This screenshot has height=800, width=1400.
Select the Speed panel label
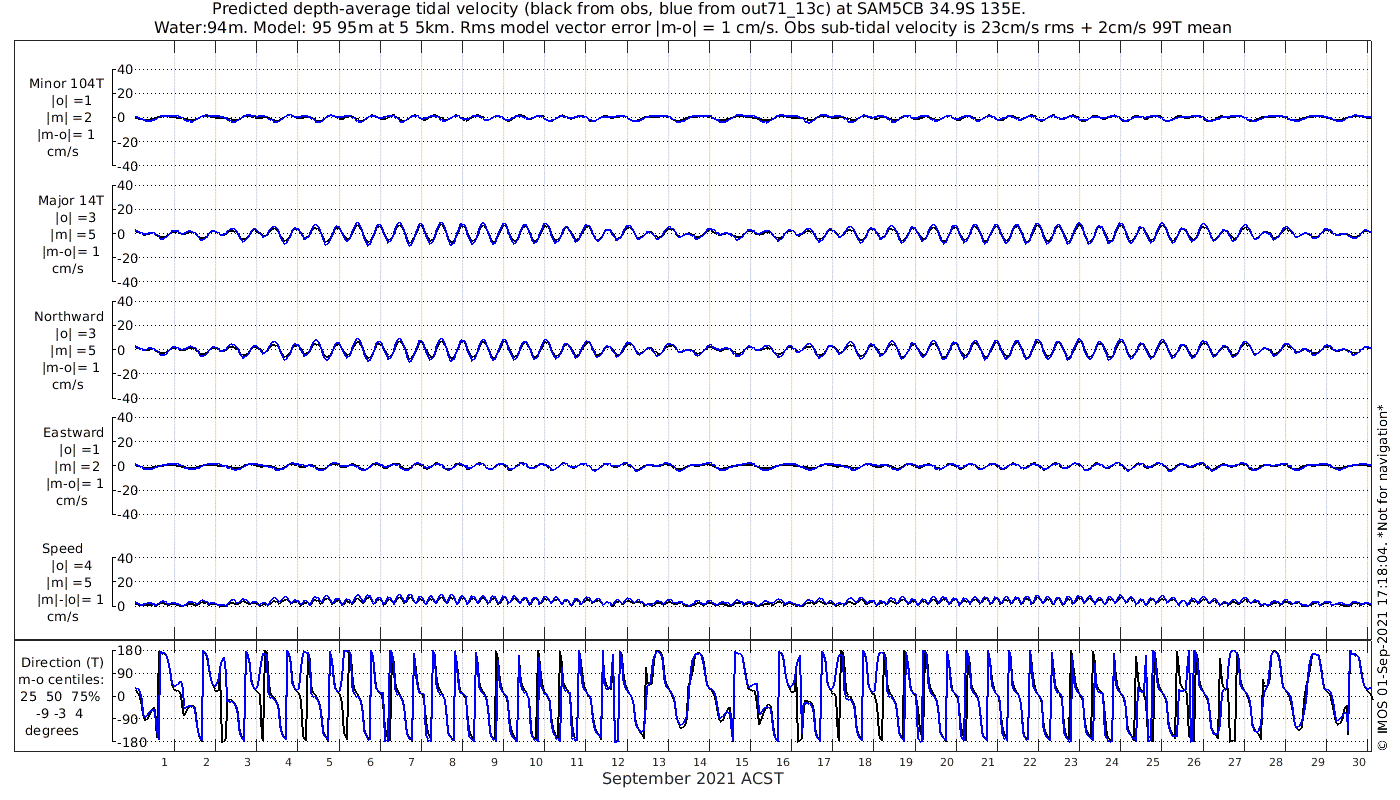(62, 548)
